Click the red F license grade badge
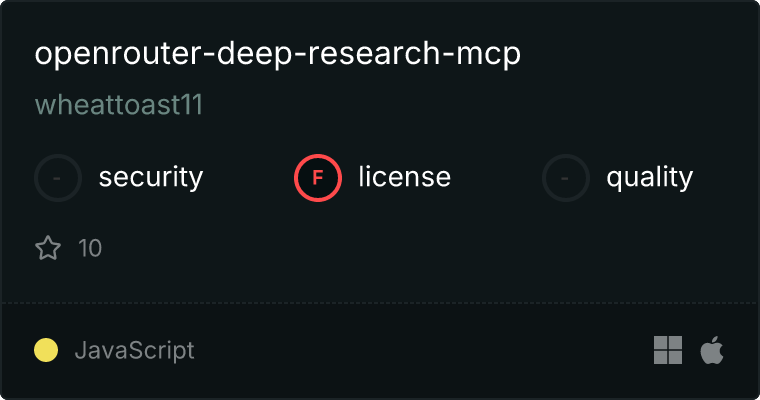The width and height of the screenshot is (760, 400). coord(318,178)
